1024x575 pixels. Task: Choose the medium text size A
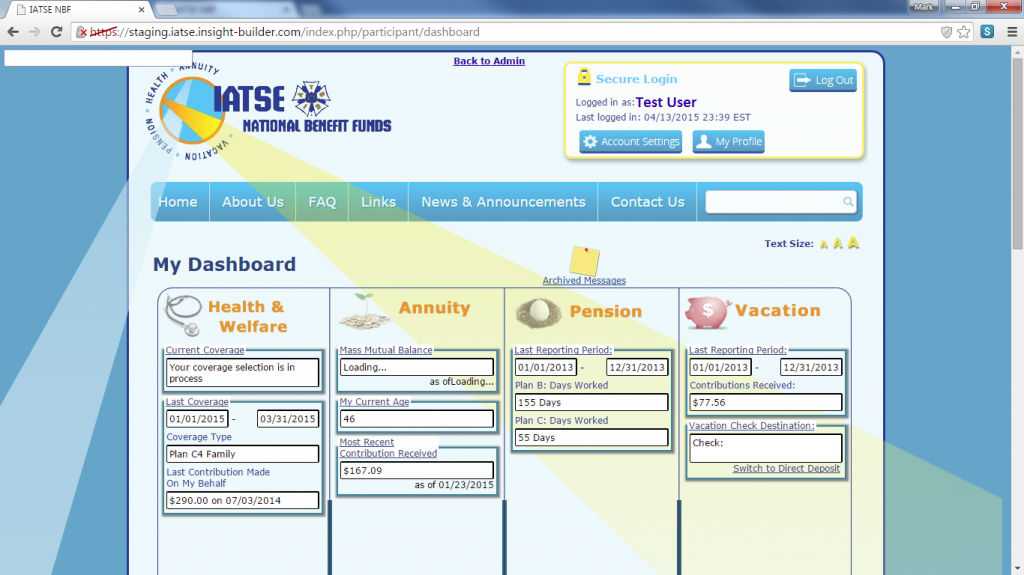click(x=837, y=244)
